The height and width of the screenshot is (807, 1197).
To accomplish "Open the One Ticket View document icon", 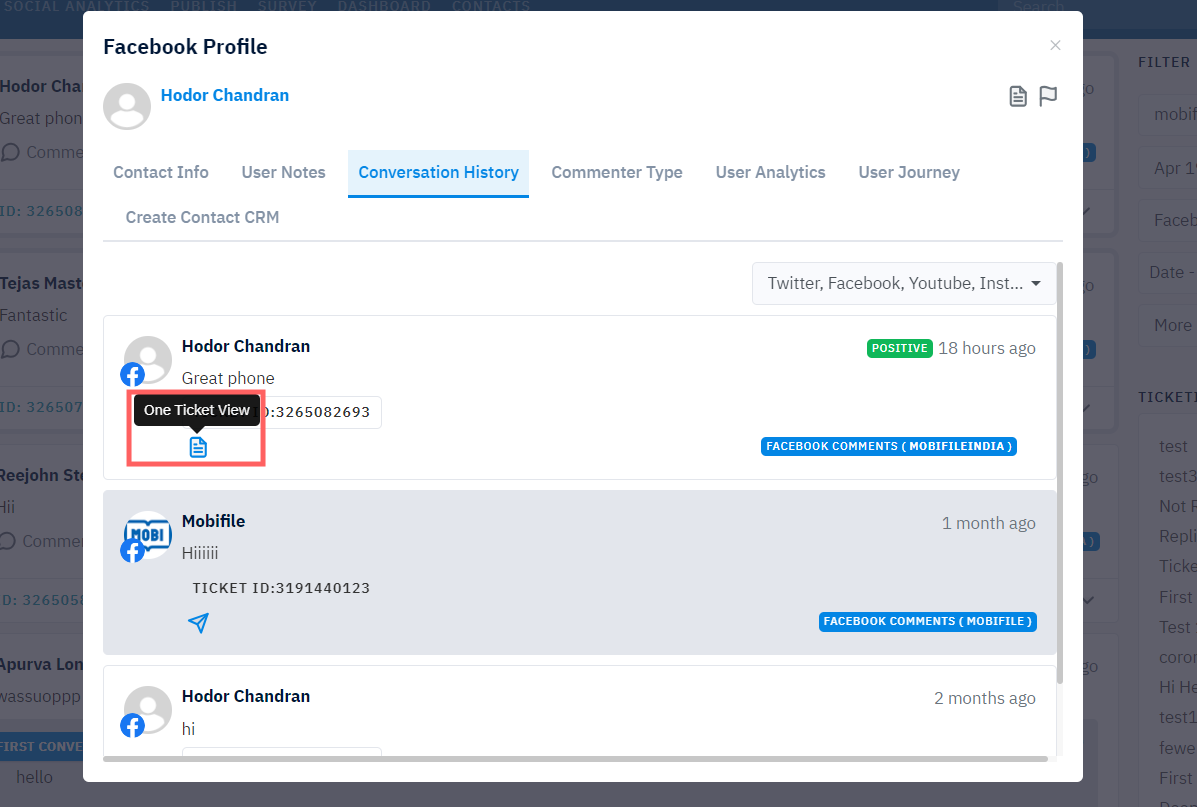I will [x=198, y=447].
